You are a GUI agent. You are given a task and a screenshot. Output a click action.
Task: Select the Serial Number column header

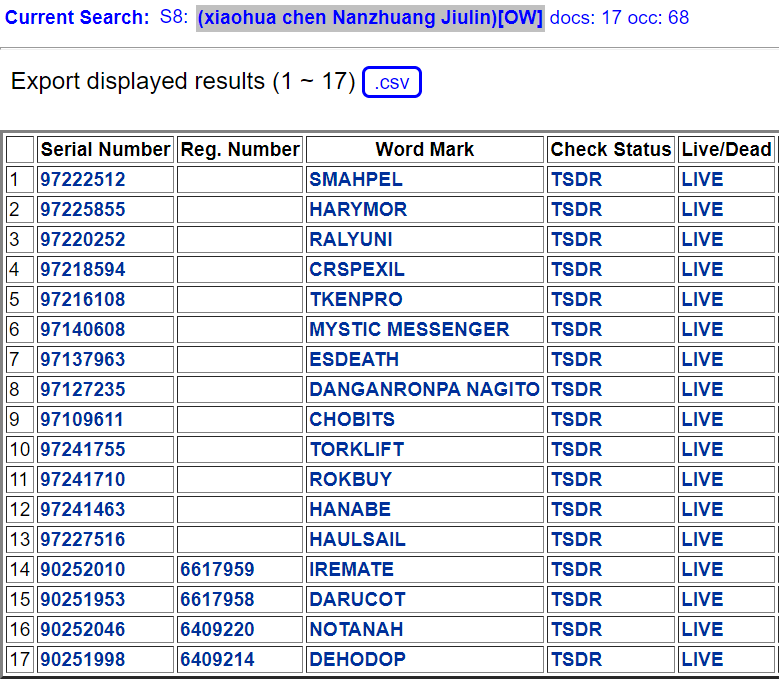point(105,150)
